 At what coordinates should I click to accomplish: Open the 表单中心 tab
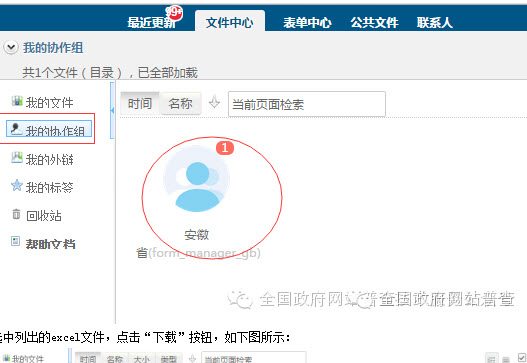coord(307,23)
